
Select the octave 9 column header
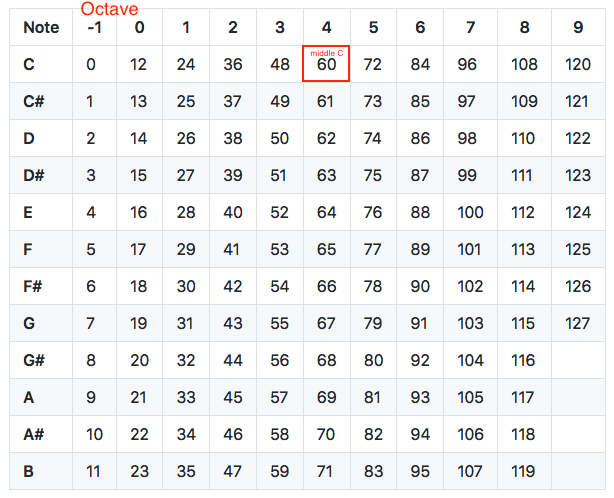coord(578,28)
